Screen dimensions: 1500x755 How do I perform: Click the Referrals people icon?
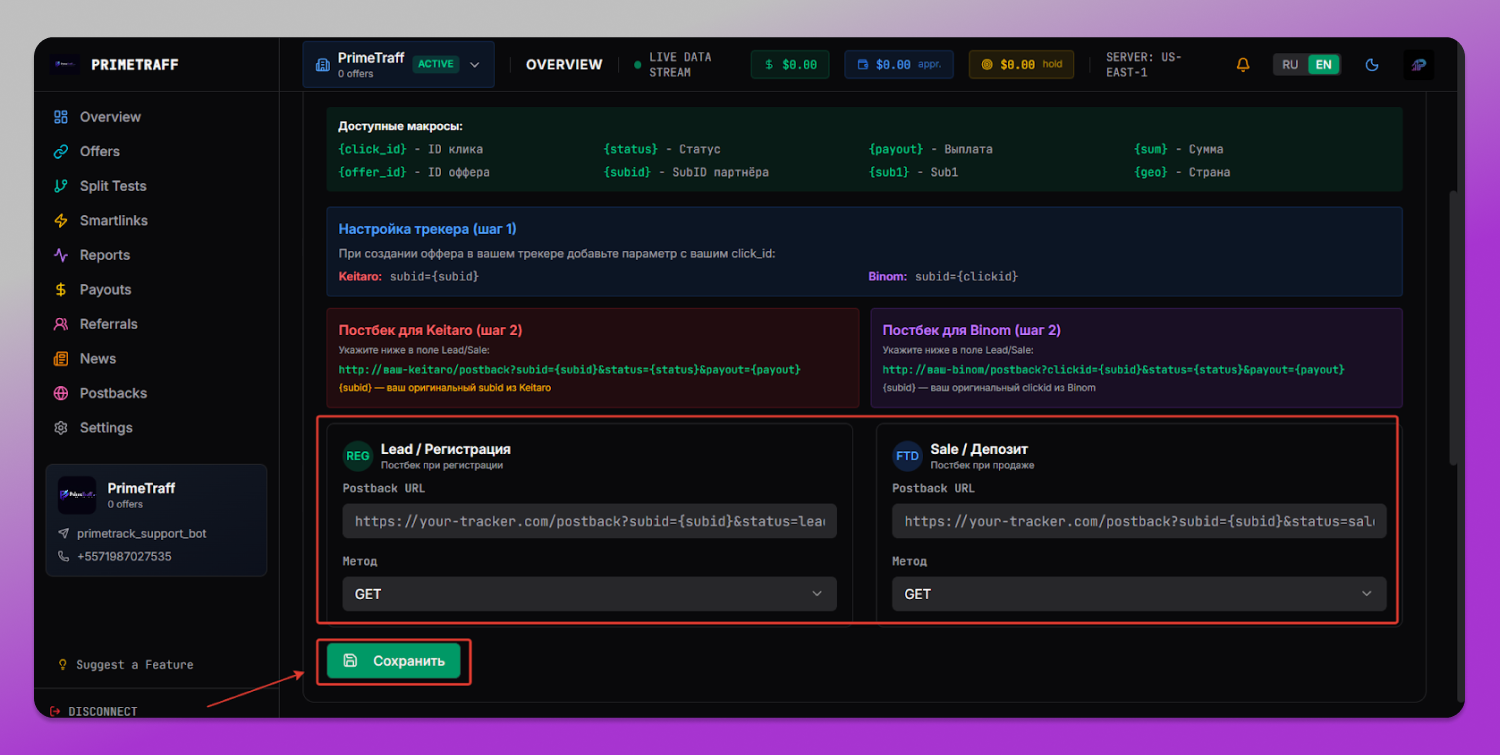pyautogui.click(x=61, y=324)
